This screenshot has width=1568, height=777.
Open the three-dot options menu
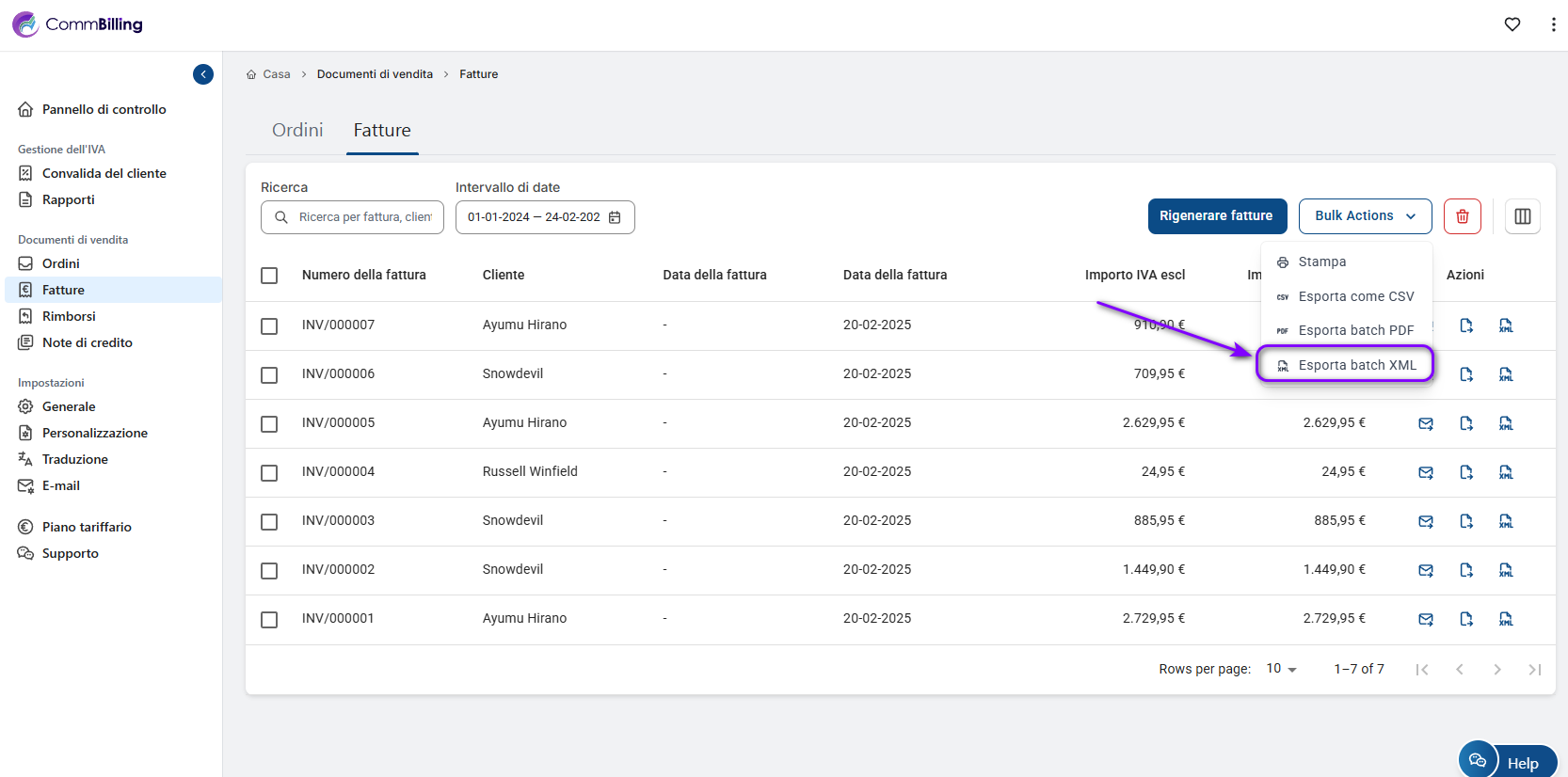pyautogui.click(x=1552, y=24)
